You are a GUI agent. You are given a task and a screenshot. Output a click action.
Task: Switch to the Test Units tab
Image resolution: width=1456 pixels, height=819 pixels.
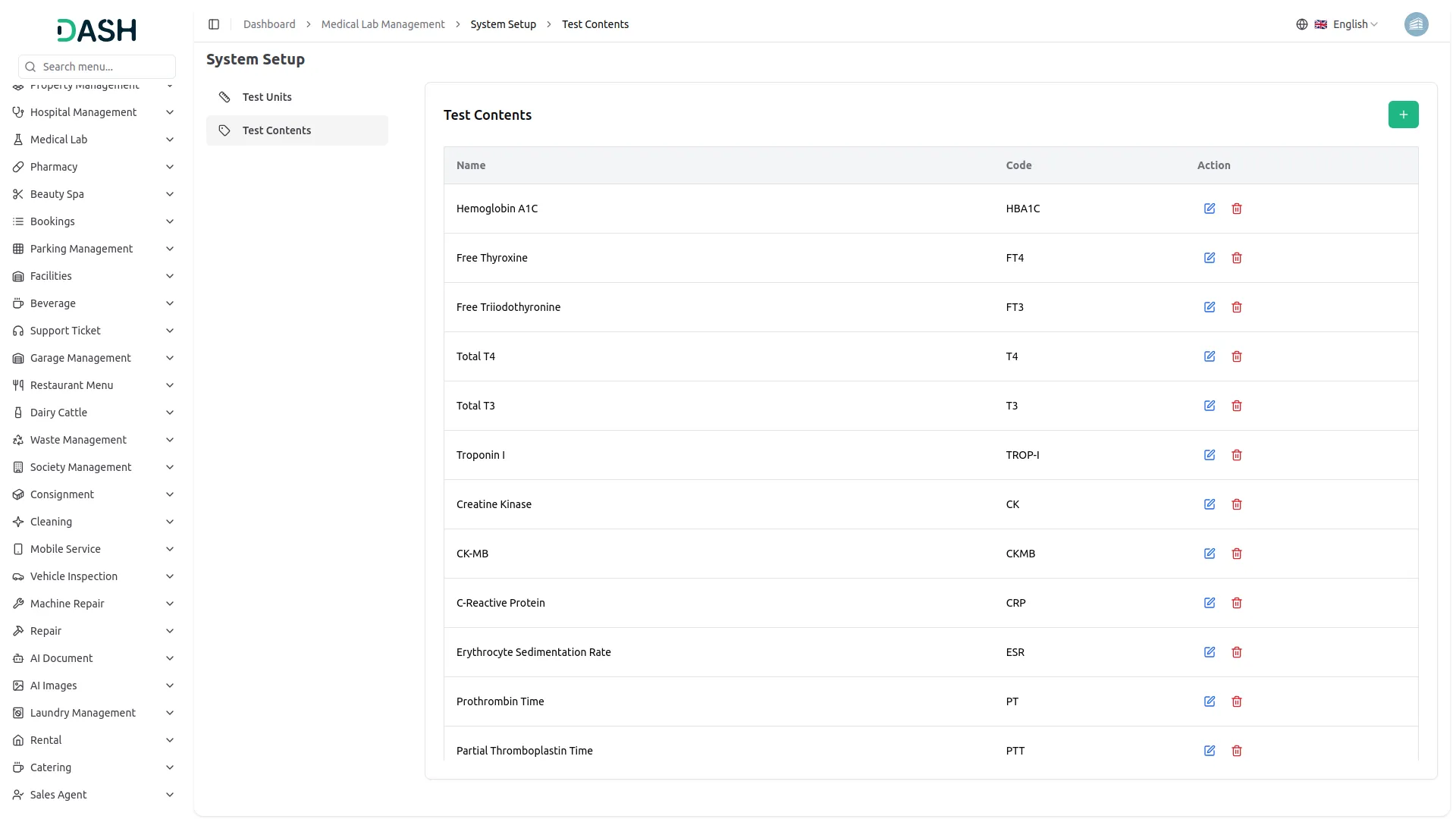pyautogui.click(x=267, y=97)
